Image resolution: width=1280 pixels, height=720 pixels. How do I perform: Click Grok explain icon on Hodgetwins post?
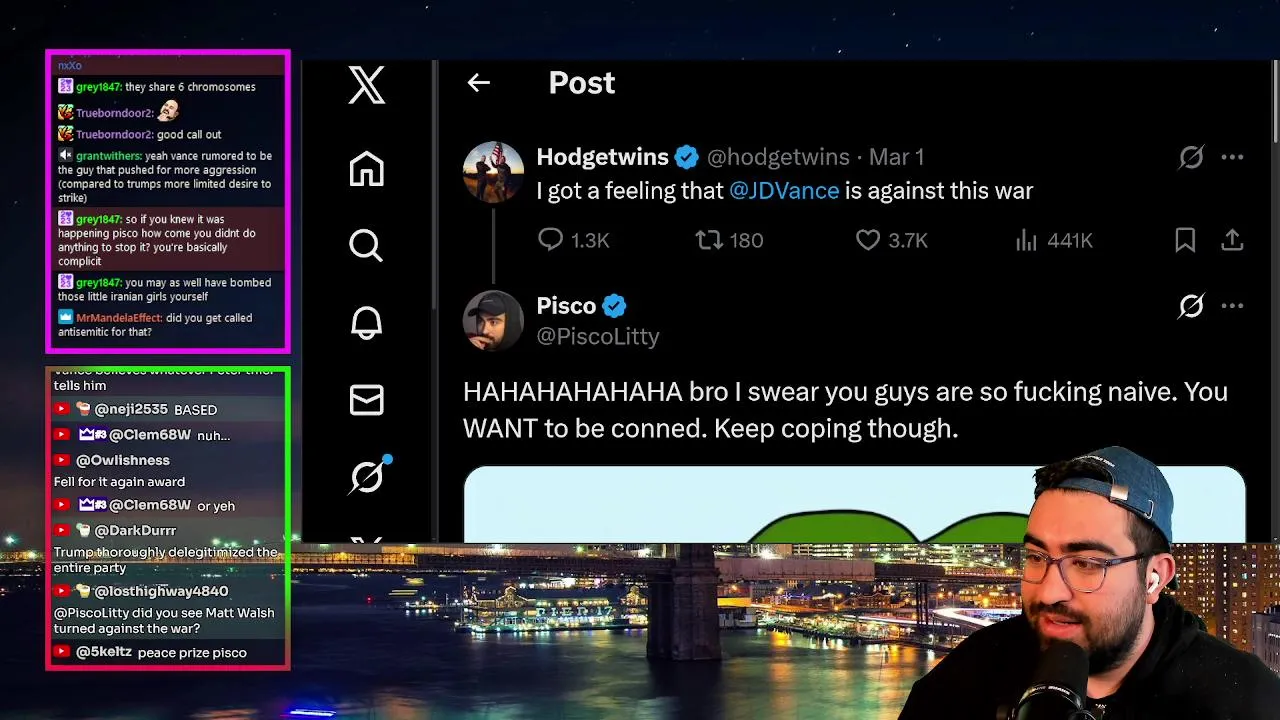tap(1191, 157)
